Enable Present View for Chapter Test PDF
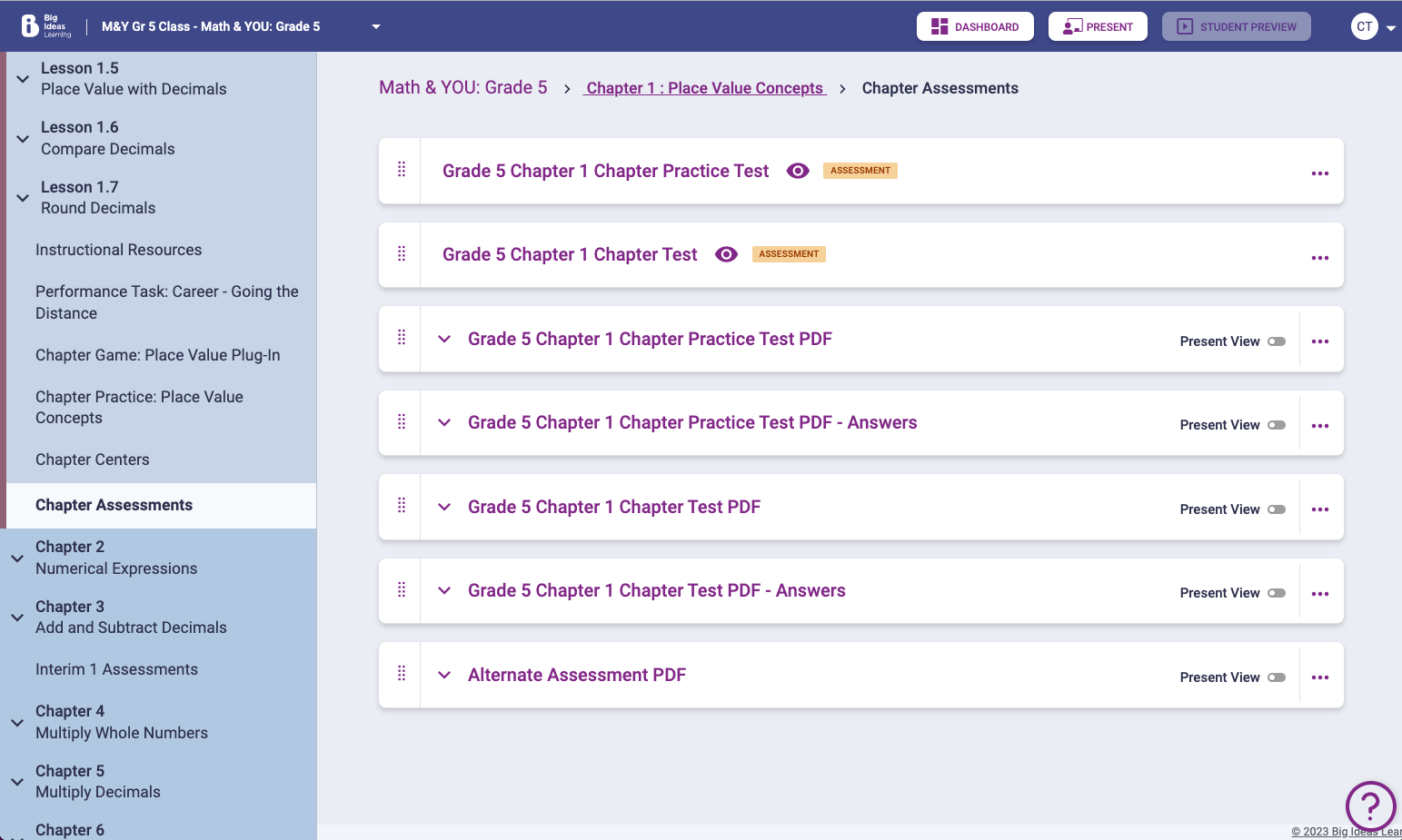 [1277, 509]
